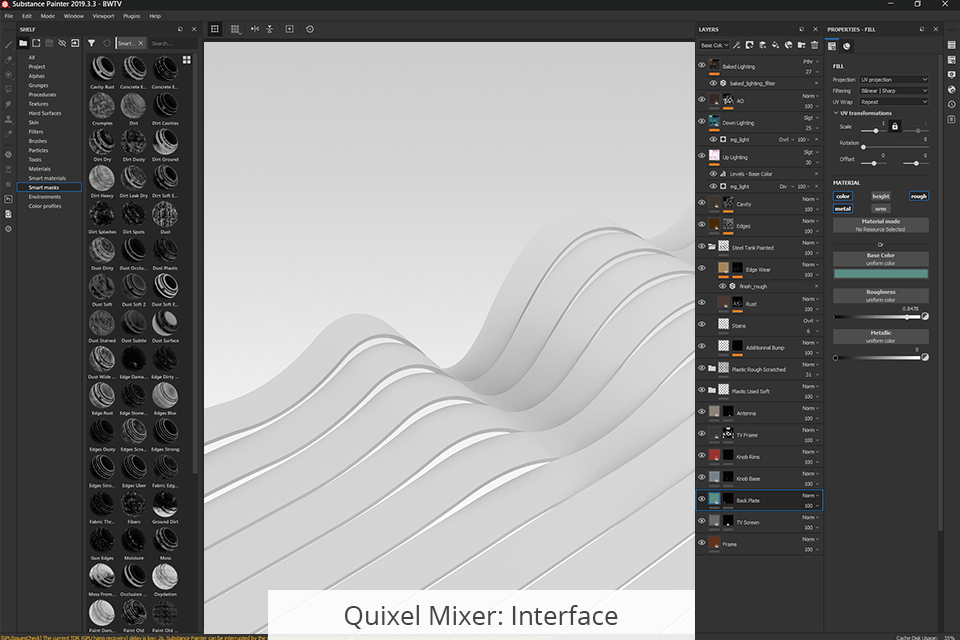Hide the Baked Lighting layer
The width and height of the screenshot is (960, 640).
(x=702, y=64)
